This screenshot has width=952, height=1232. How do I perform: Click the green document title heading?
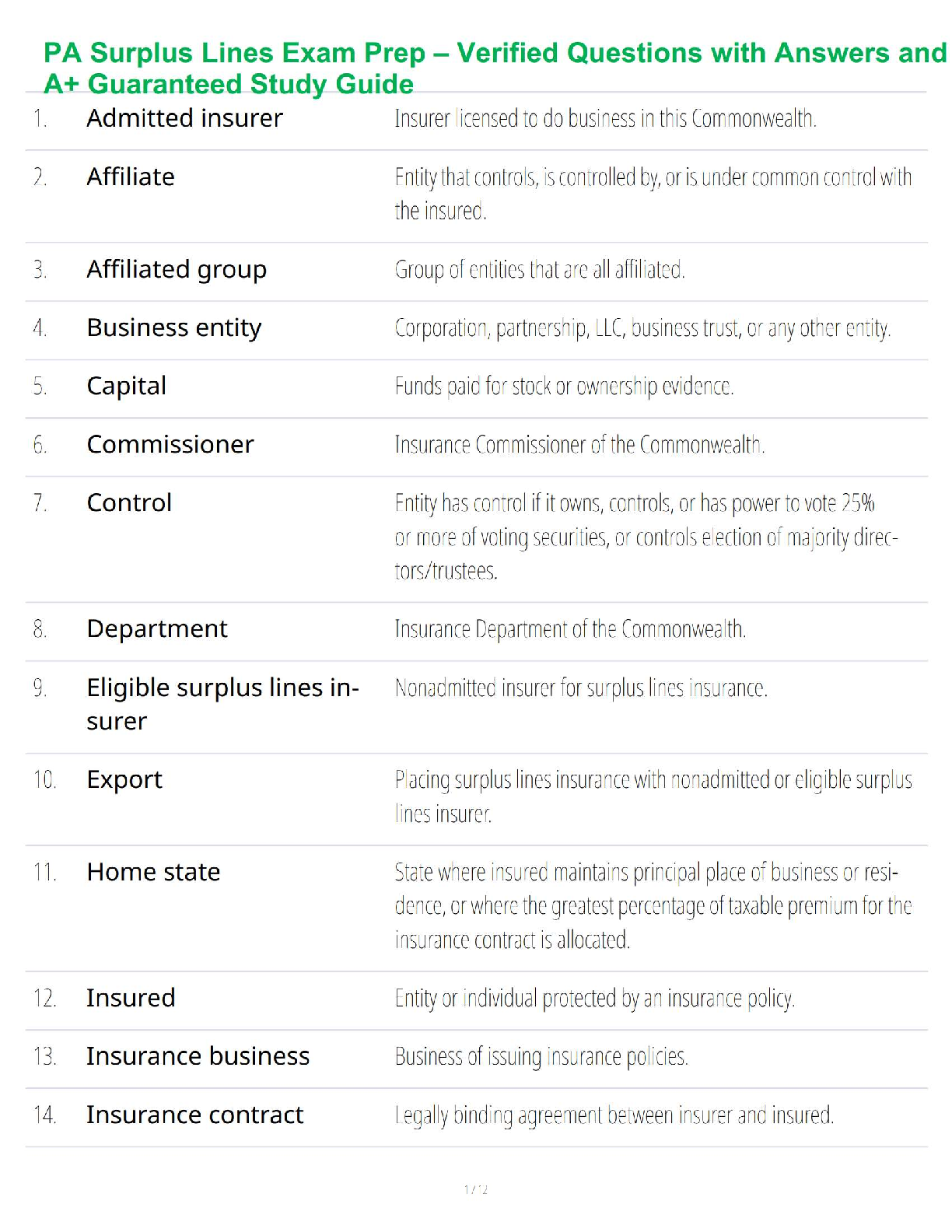click(495, 68)
